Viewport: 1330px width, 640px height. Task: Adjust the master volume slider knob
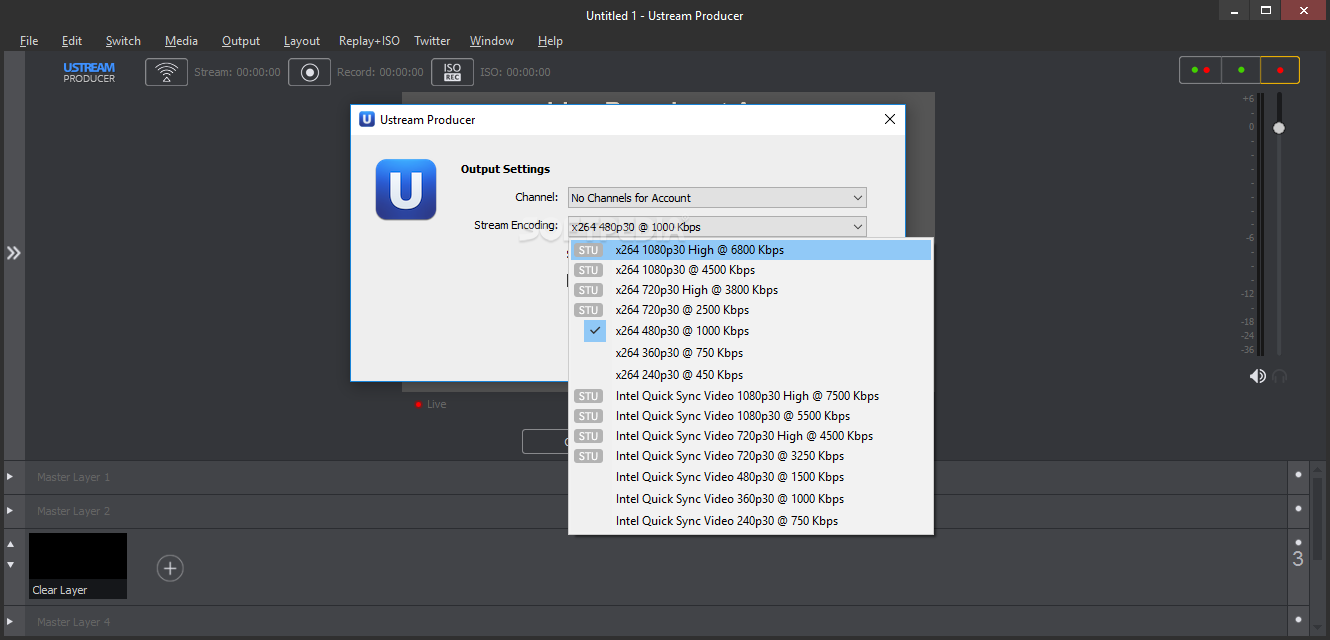coord(1279,128)
